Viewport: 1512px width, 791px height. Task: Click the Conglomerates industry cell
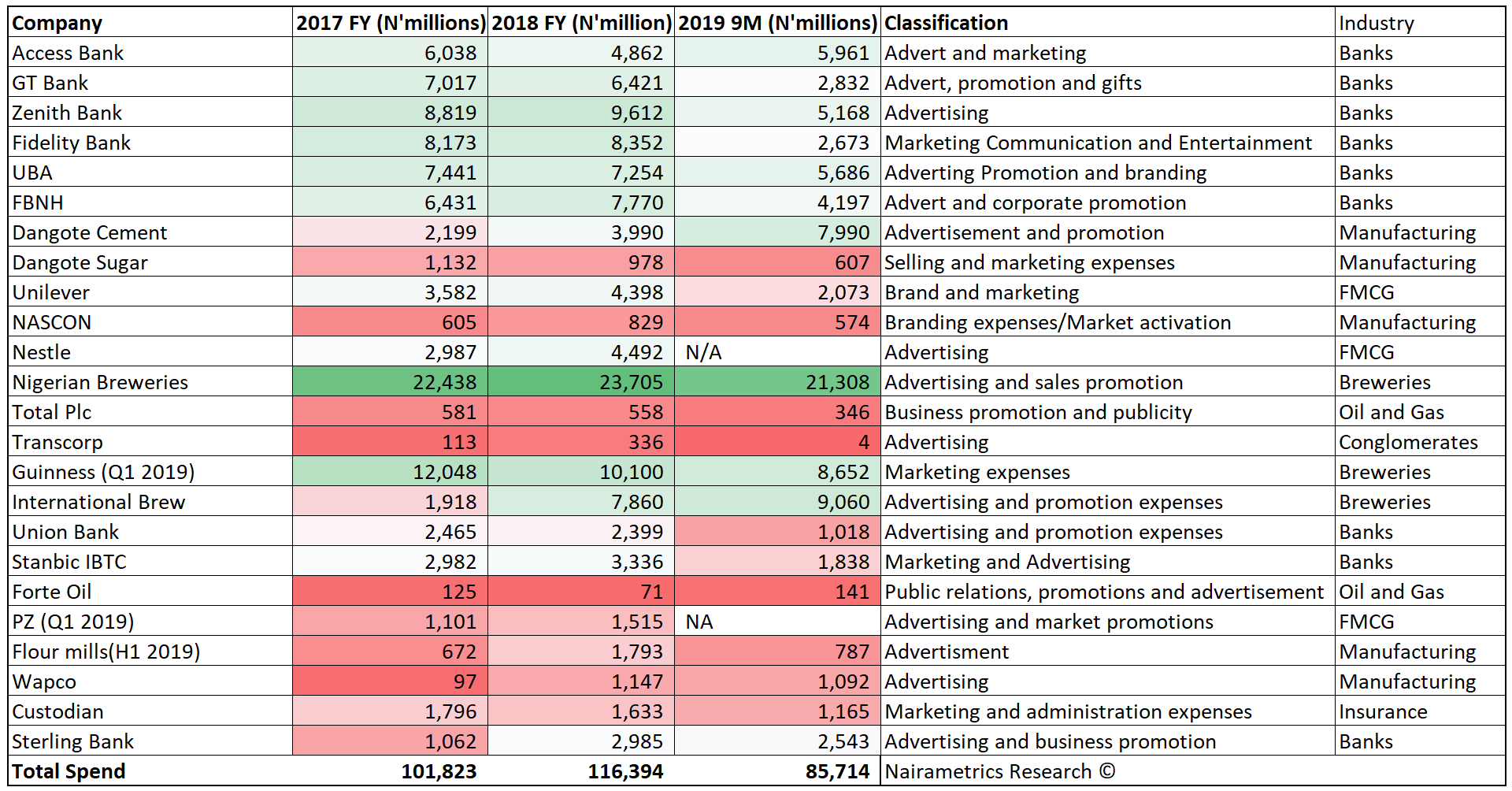1420,442
